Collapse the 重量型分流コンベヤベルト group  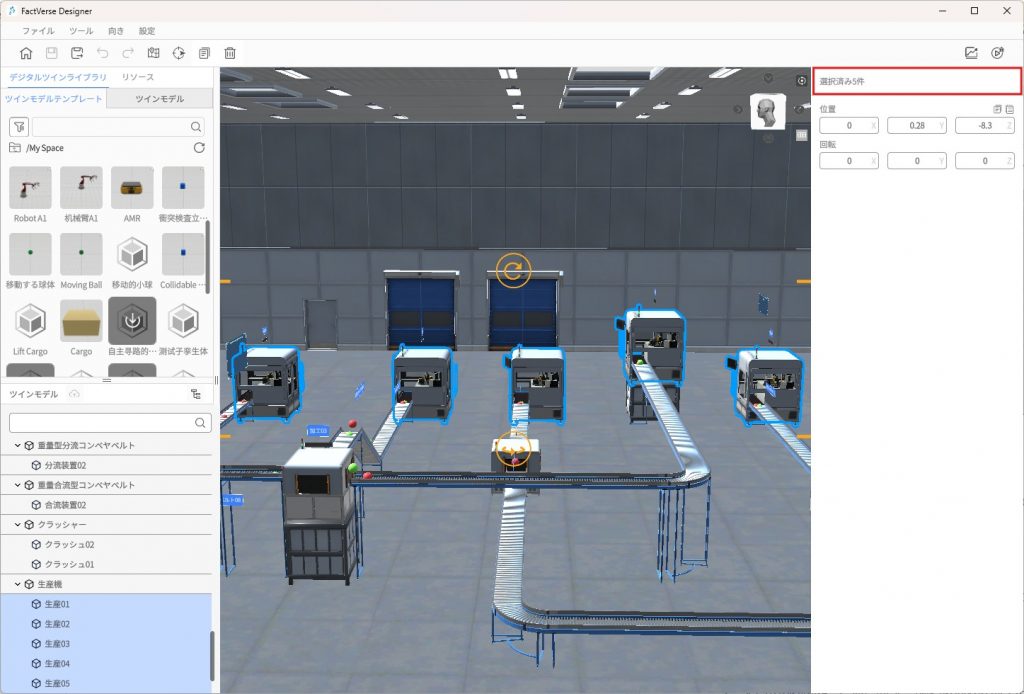point(17,445)
